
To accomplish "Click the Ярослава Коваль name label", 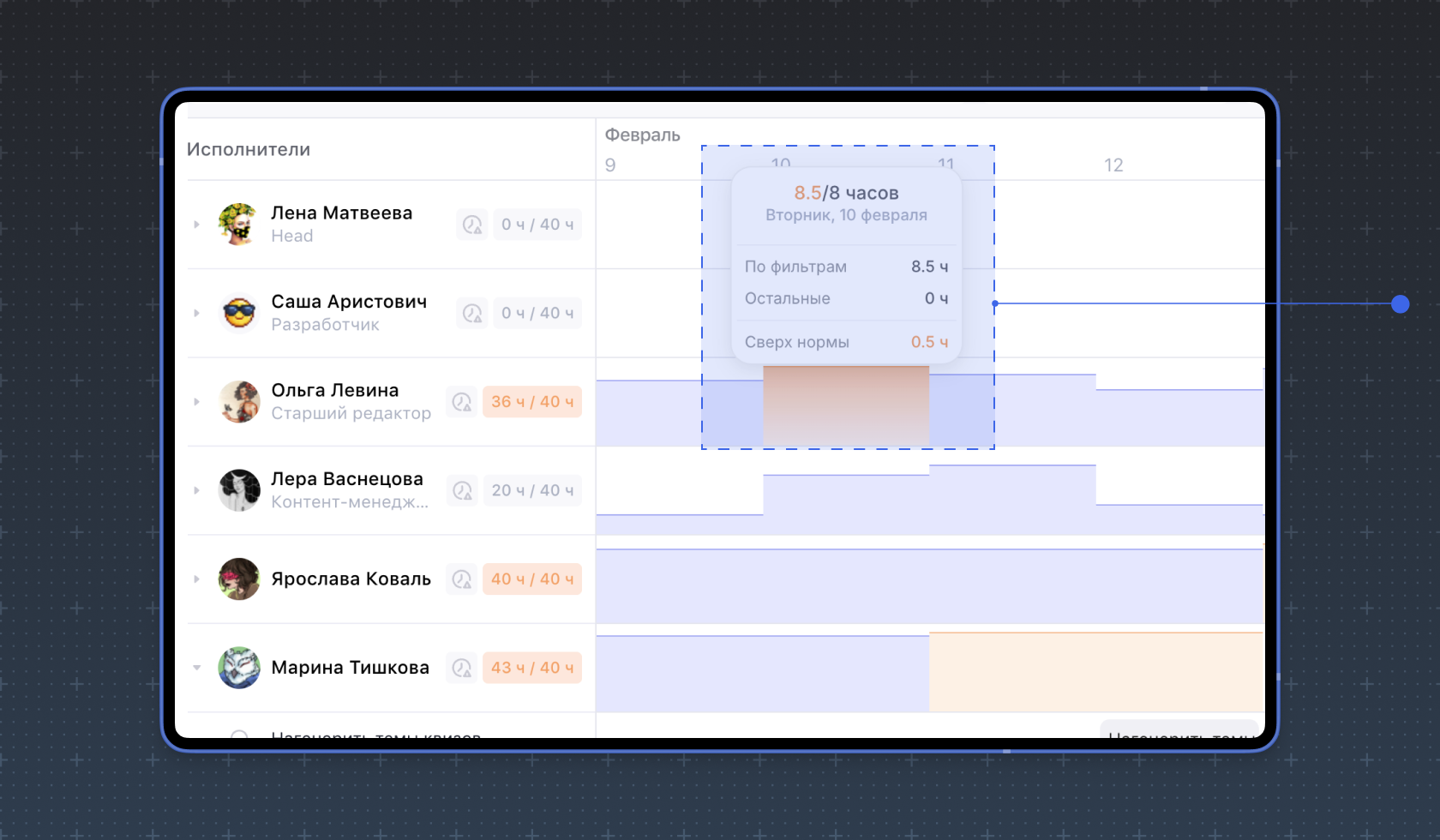I will pyautogui.click(x=351, y=579).
